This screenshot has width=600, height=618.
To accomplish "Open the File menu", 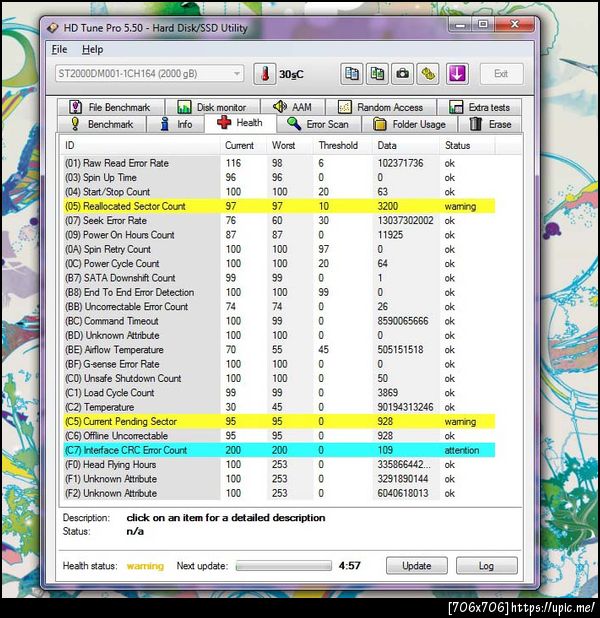I will (x=60, y=49).
